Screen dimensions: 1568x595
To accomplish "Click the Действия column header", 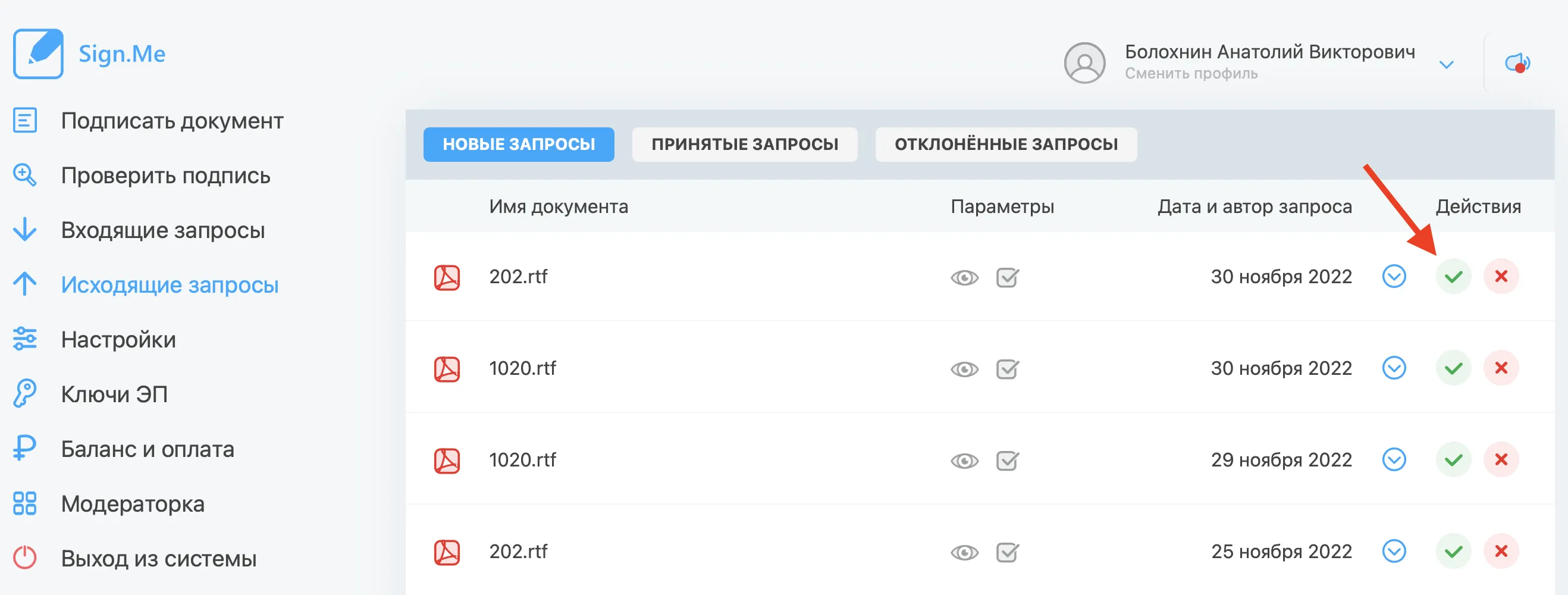I will click(1478, 206).
